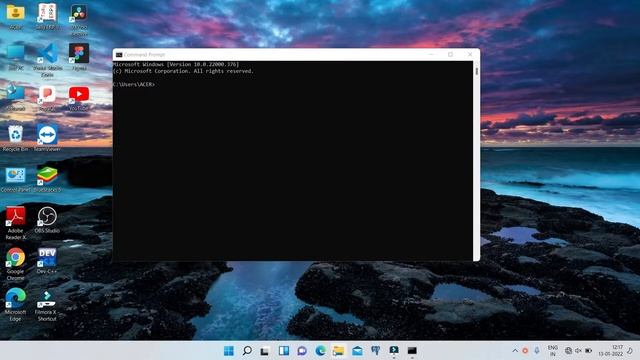Click the battery tray icon
640x360 pixels.
point(589,351)
